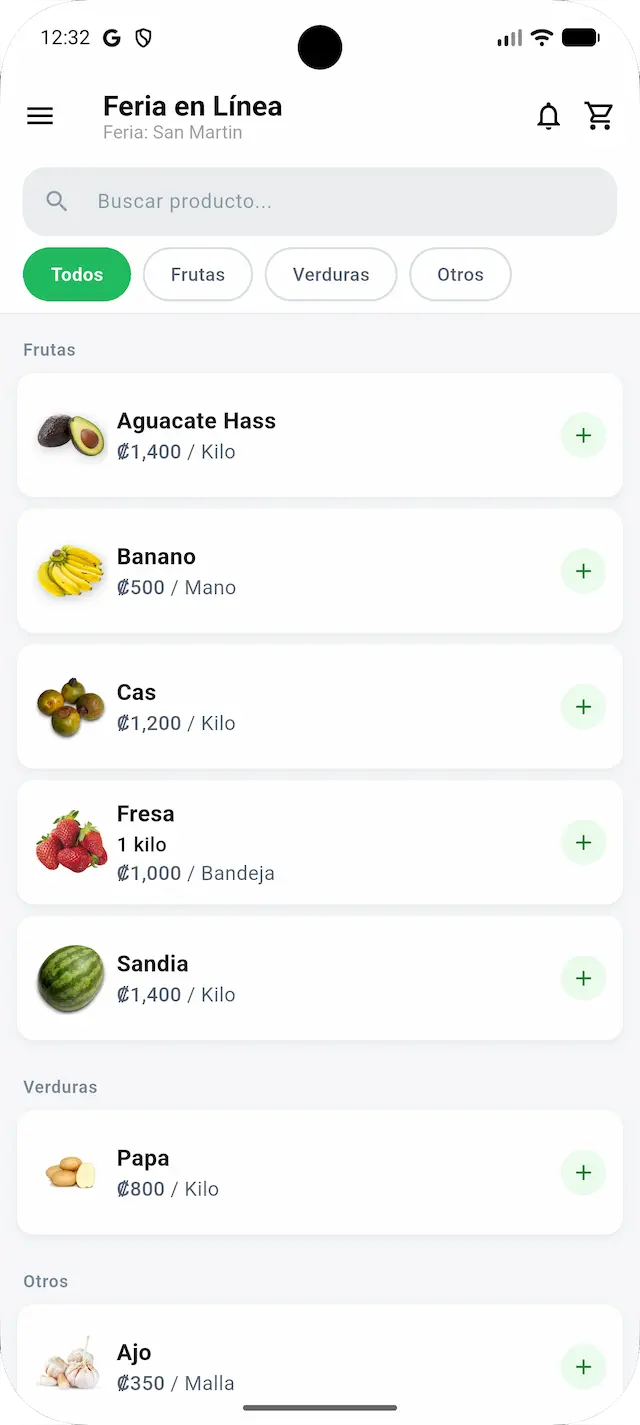
Task: Select the Todos filter chip
Action: (x=77, y=274)
